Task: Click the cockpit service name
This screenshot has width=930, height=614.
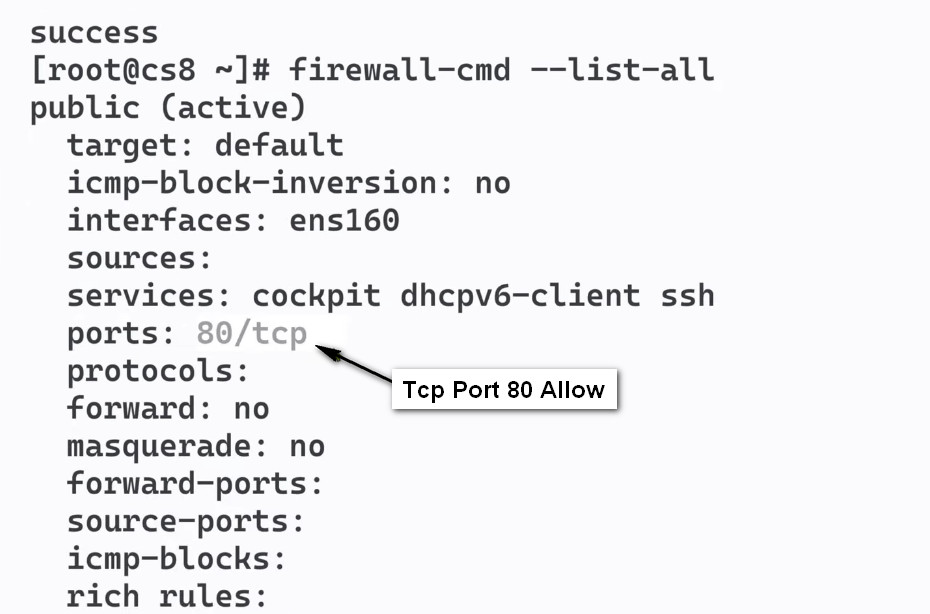Action: tap(317, 297)
